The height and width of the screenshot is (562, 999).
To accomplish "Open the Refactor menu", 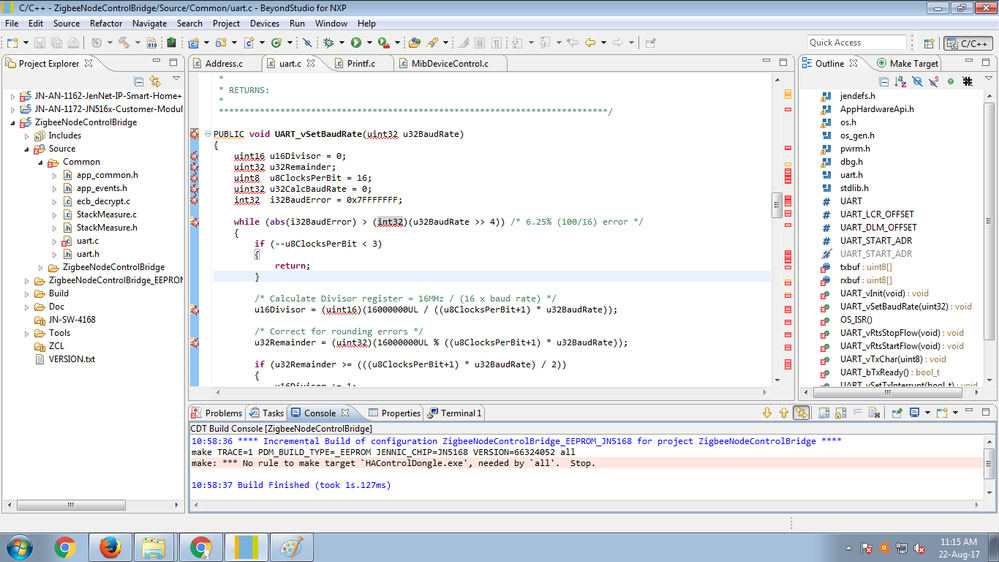I will 106,24.
